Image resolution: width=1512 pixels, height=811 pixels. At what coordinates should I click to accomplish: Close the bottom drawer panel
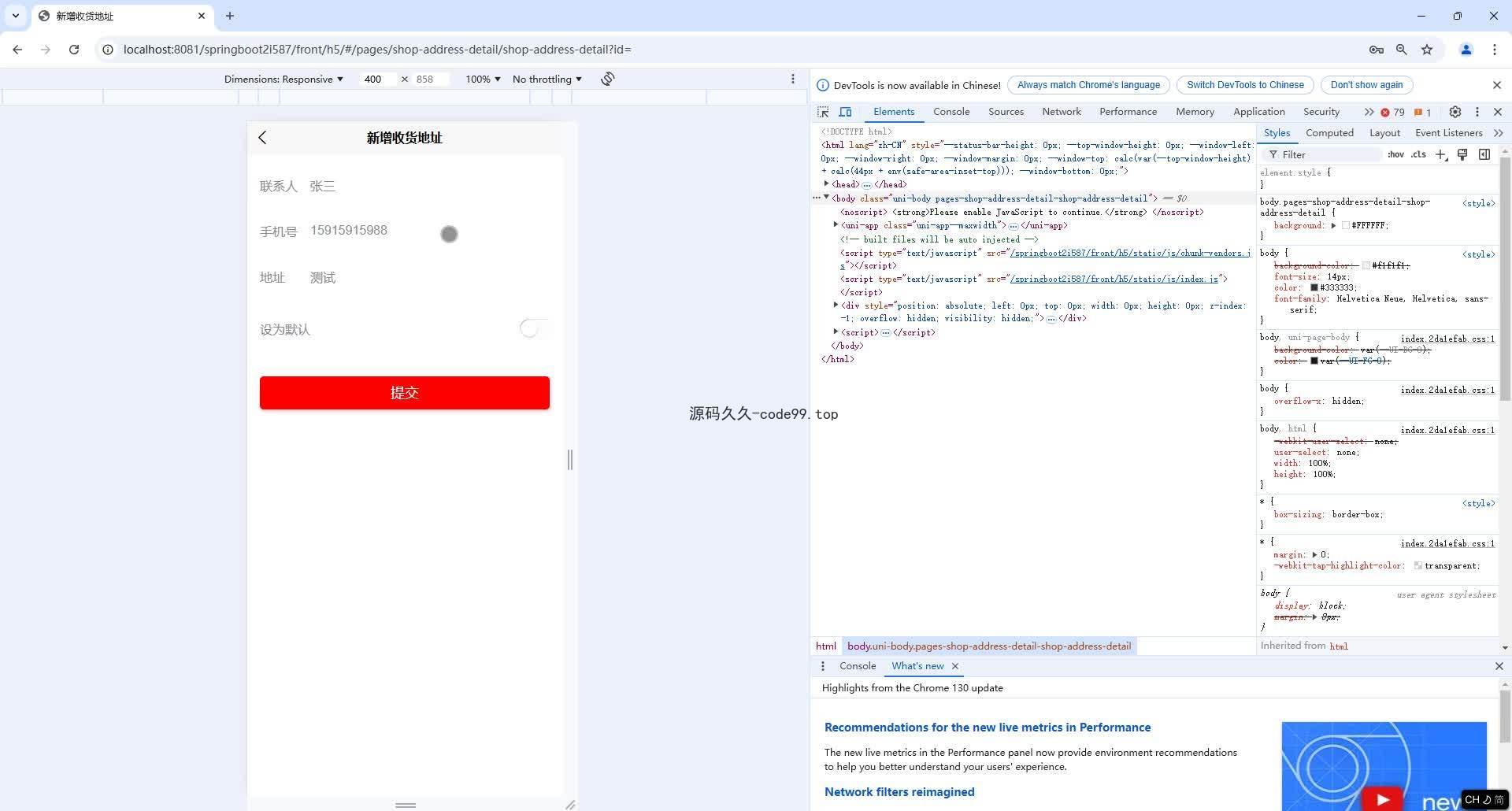click(x=1499, y=666)
